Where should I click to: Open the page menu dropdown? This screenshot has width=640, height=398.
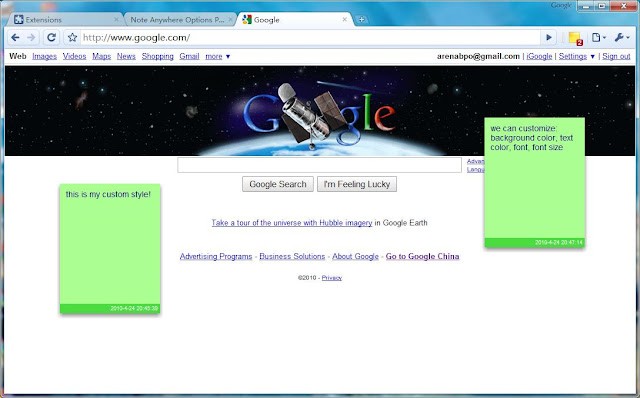coord(599,38)
